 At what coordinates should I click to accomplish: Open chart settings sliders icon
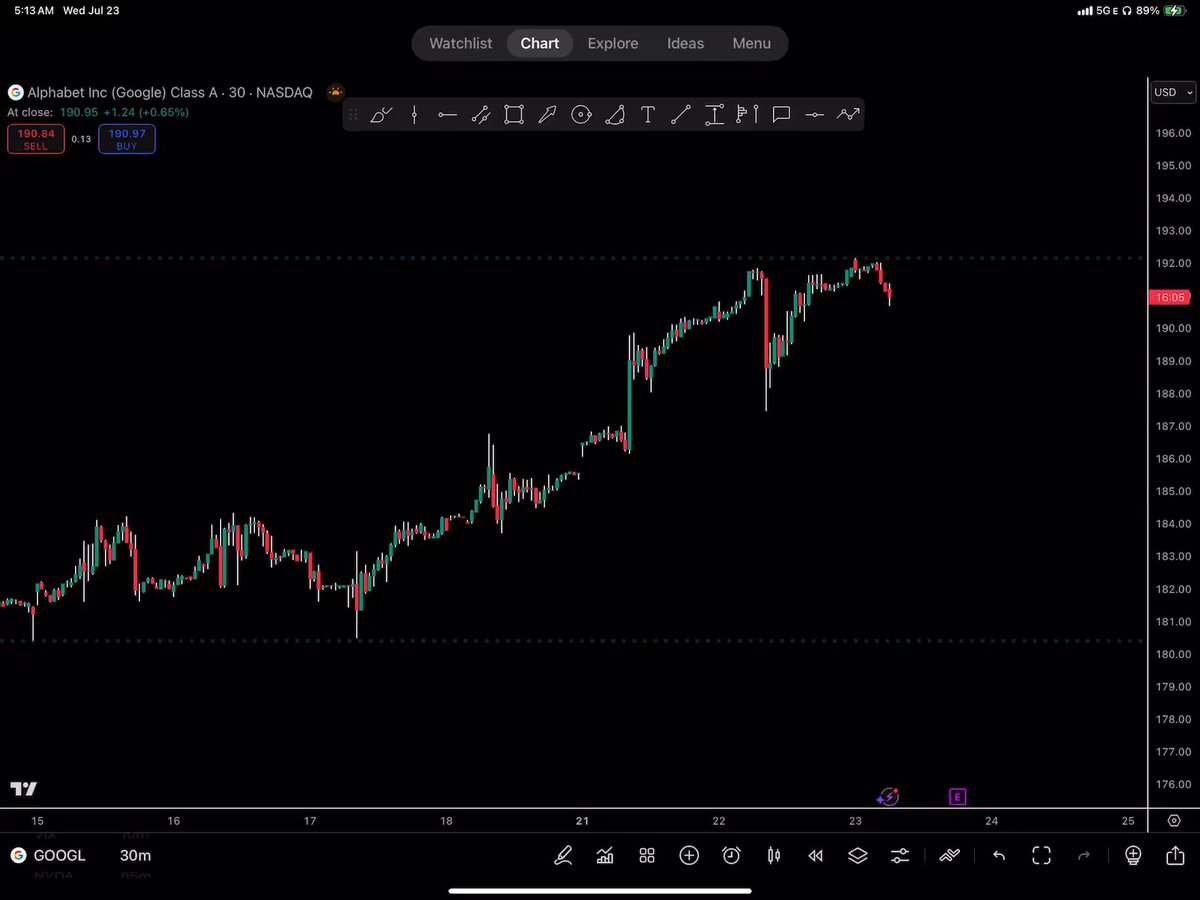pyautogui.click(x=900, y=856)
